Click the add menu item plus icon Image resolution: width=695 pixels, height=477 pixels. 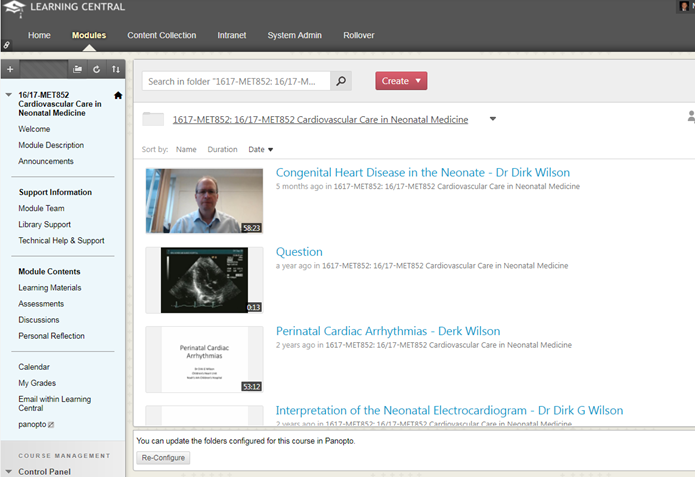coord(10,69)
